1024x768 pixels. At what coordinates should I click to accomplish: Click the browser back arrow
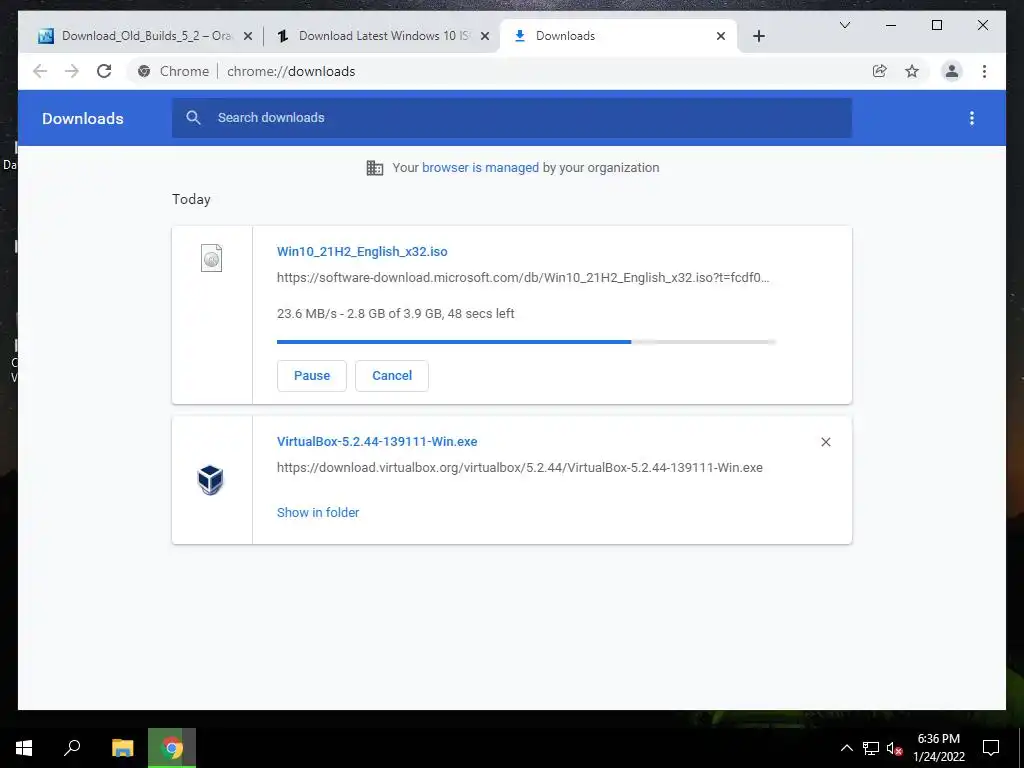40,71
